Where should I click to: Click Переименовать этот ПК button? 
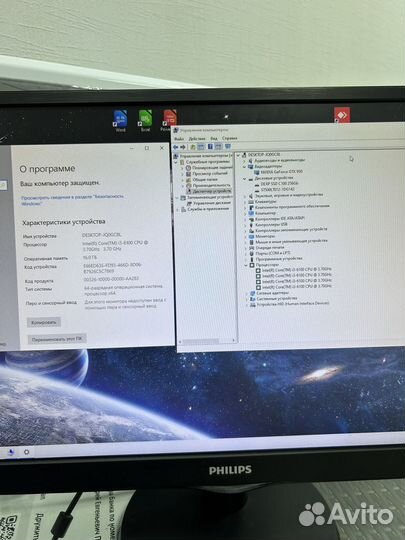coord(57,339)
